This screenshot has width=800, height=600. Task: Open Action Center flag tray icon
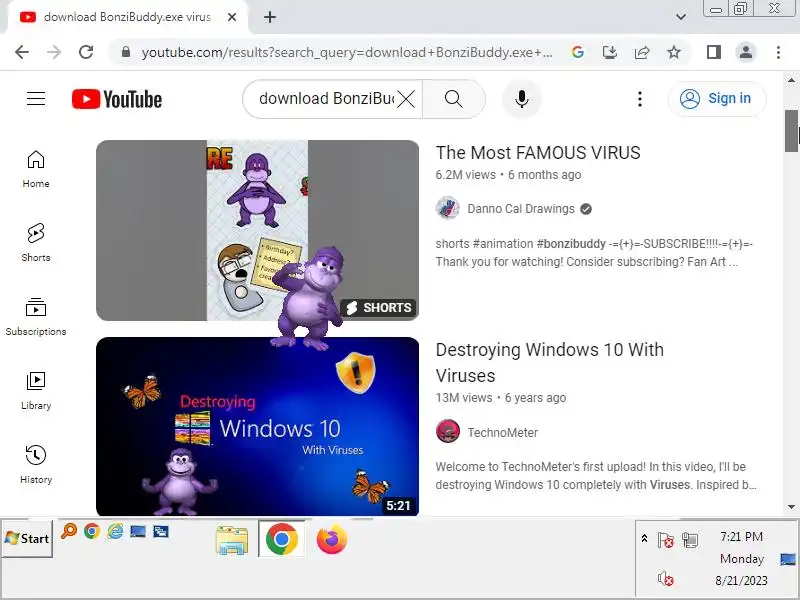coord(665,540)
